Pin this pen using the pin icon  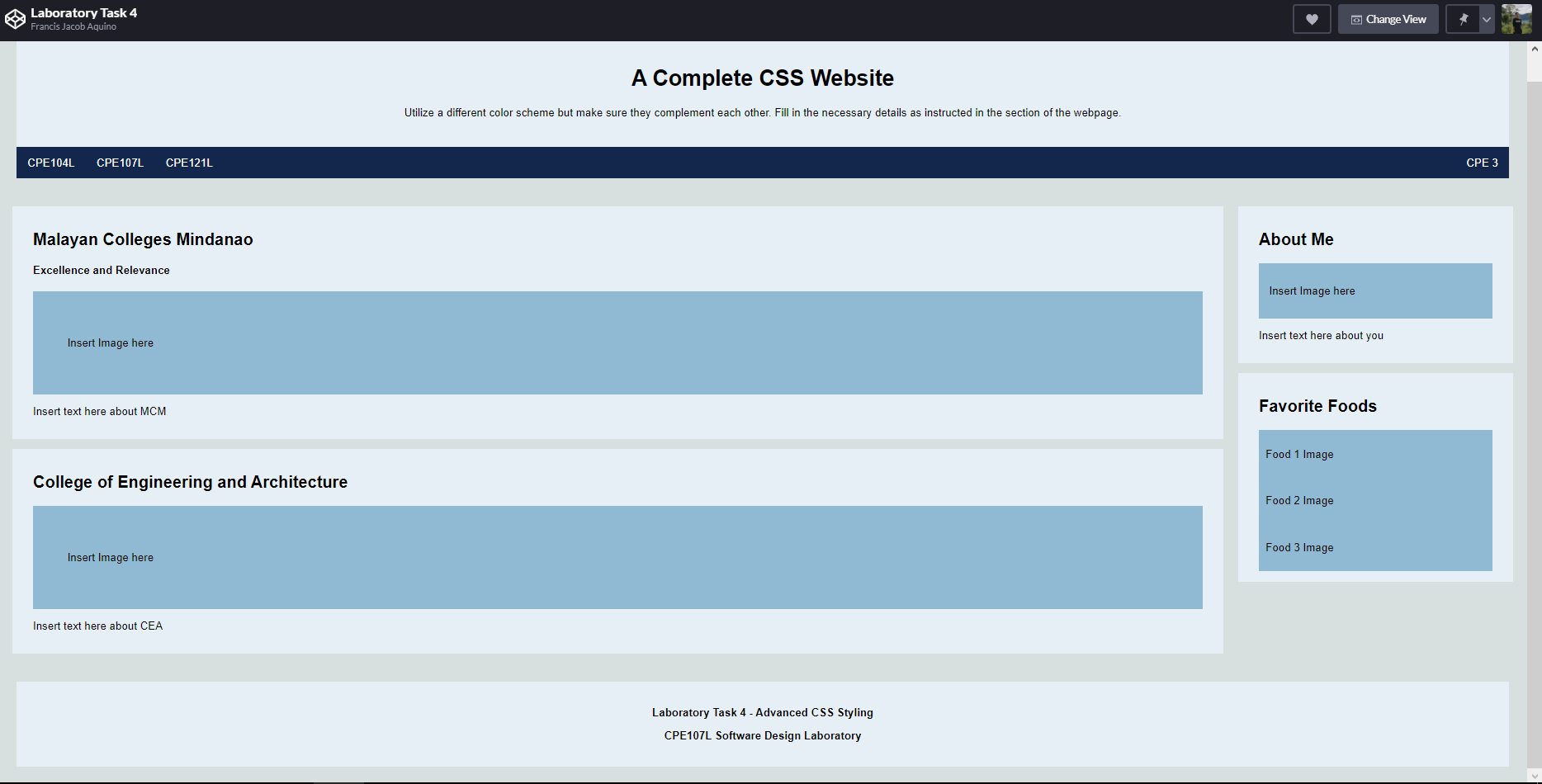click(1463, 19)
